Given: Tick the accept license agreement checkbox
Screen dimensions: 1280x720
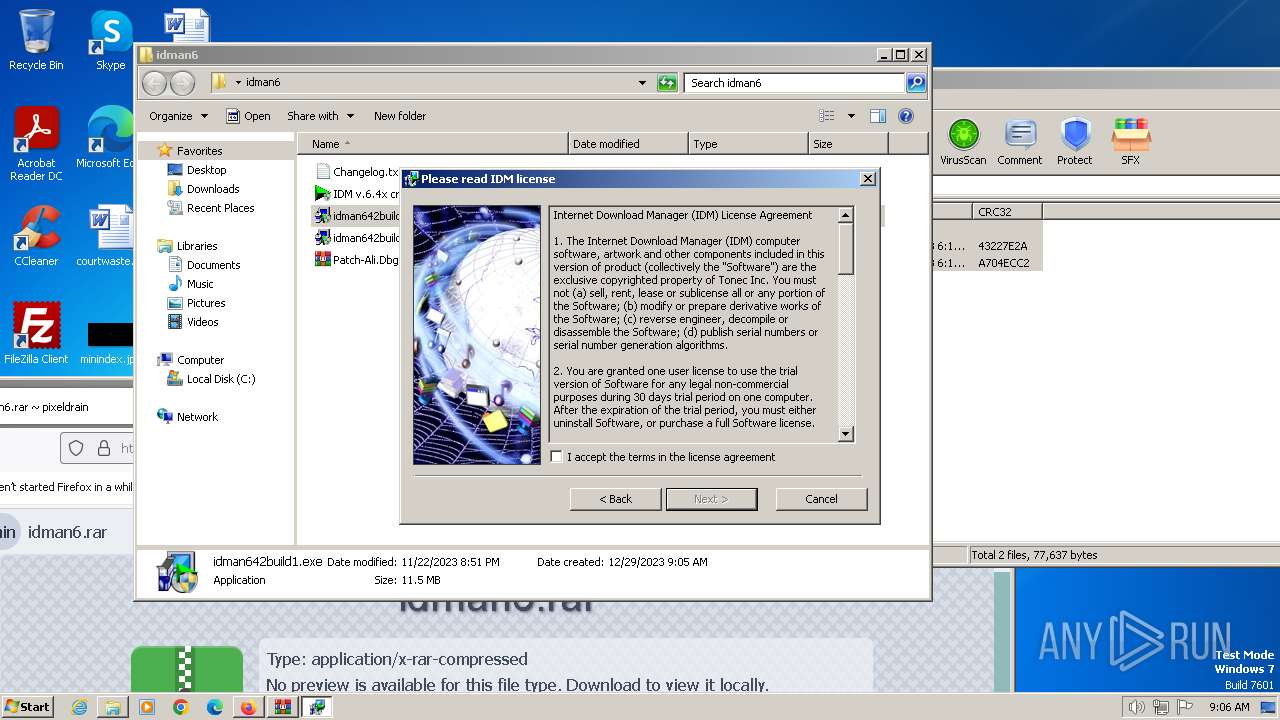Looking at the screenshot, I should coord(557,457).
